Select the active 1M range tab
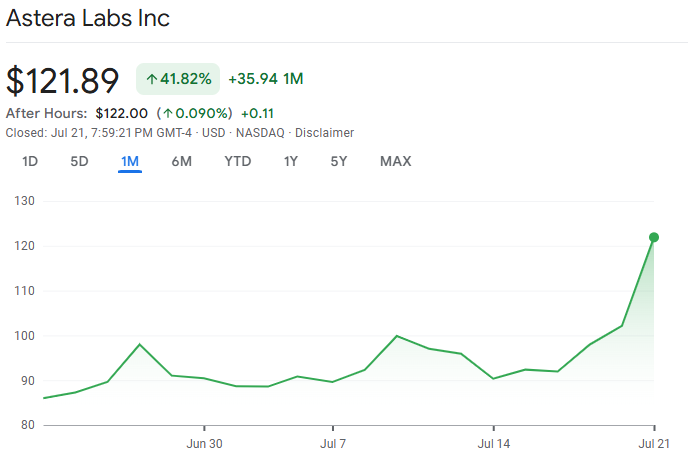Viewport: 688px width, 459px height. pos(130,161)
